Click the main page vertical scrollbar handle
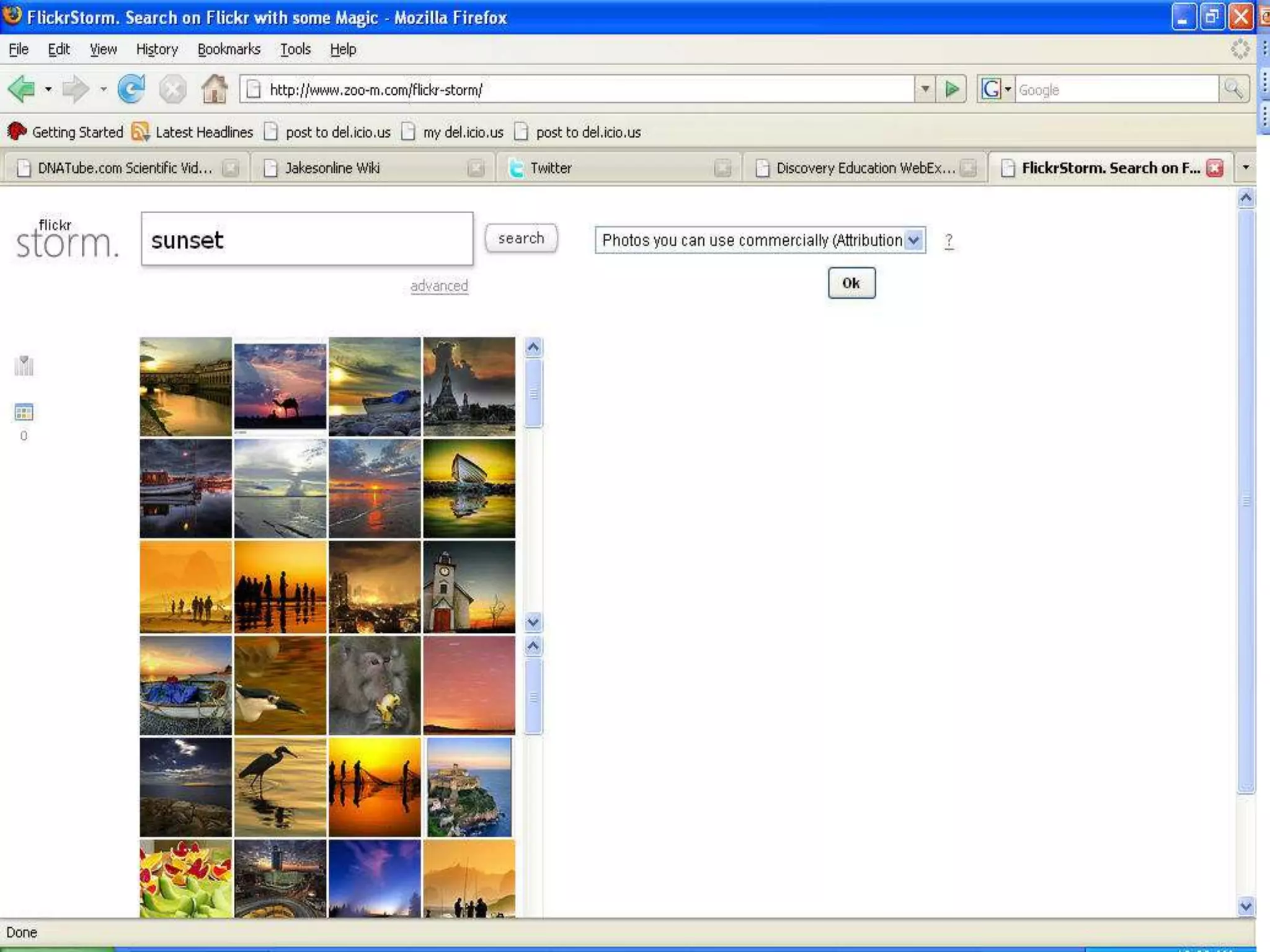 (x=1246, y=501)
